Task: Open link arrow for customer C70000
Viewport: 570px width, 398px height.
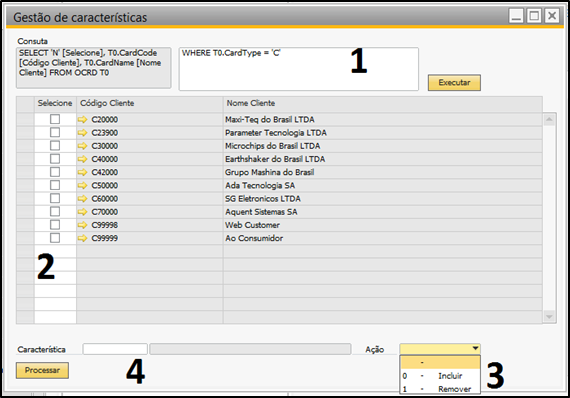Action: click(83, 212)
